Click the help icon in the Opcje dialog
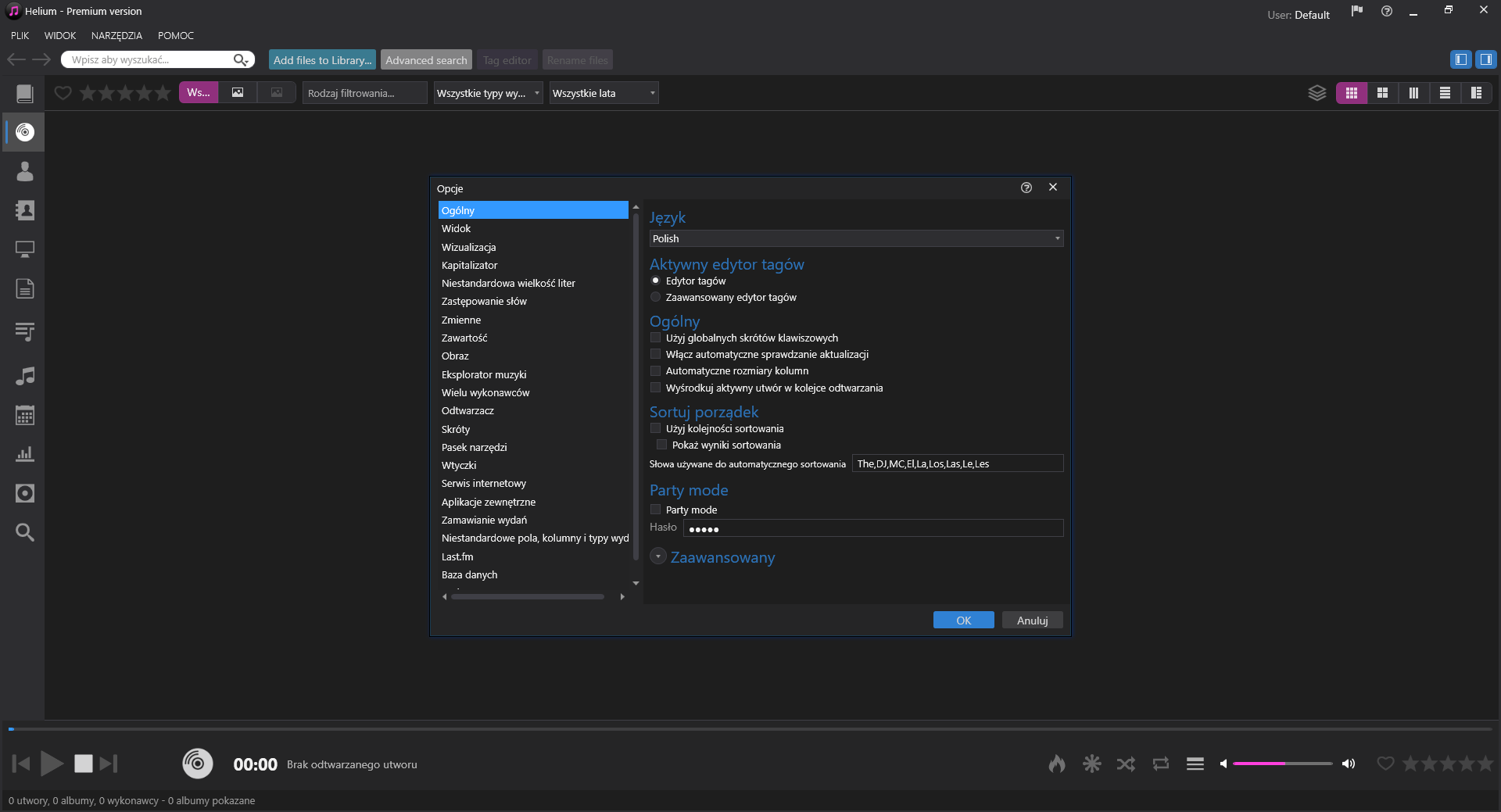This screenshot has height=812, width=1501. tap(1026, 188)
